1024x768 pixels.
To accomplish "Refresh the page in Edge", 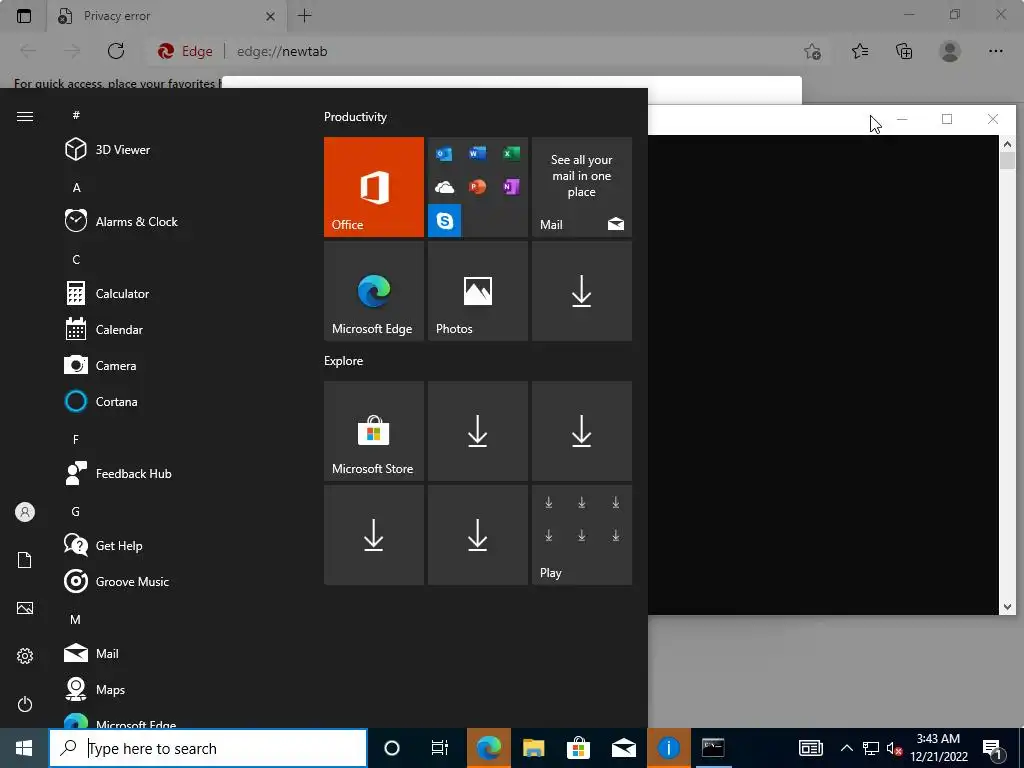I will (x=116, y=51).
